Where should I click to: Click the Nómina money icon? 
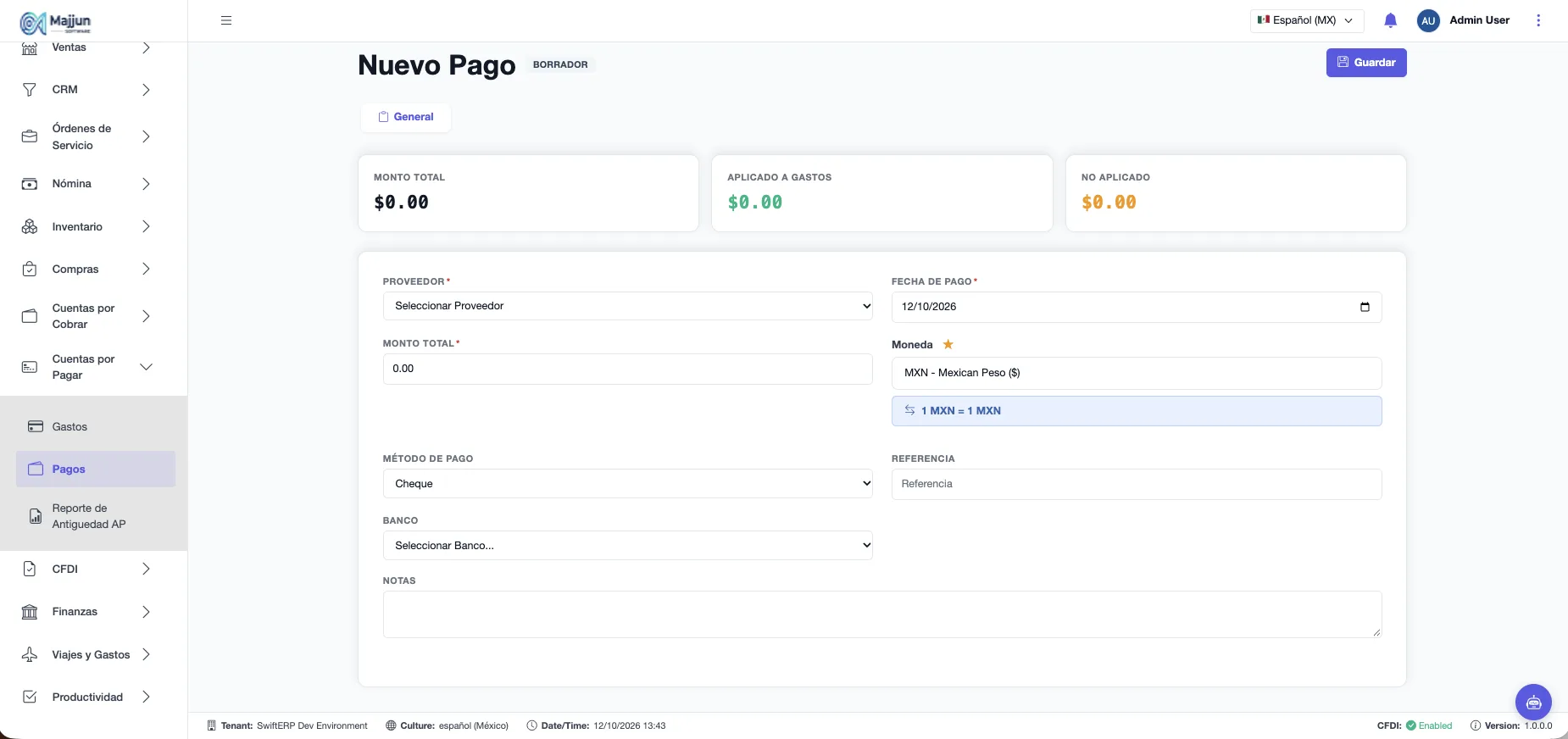pyautogui.click(x=30, y=184)
